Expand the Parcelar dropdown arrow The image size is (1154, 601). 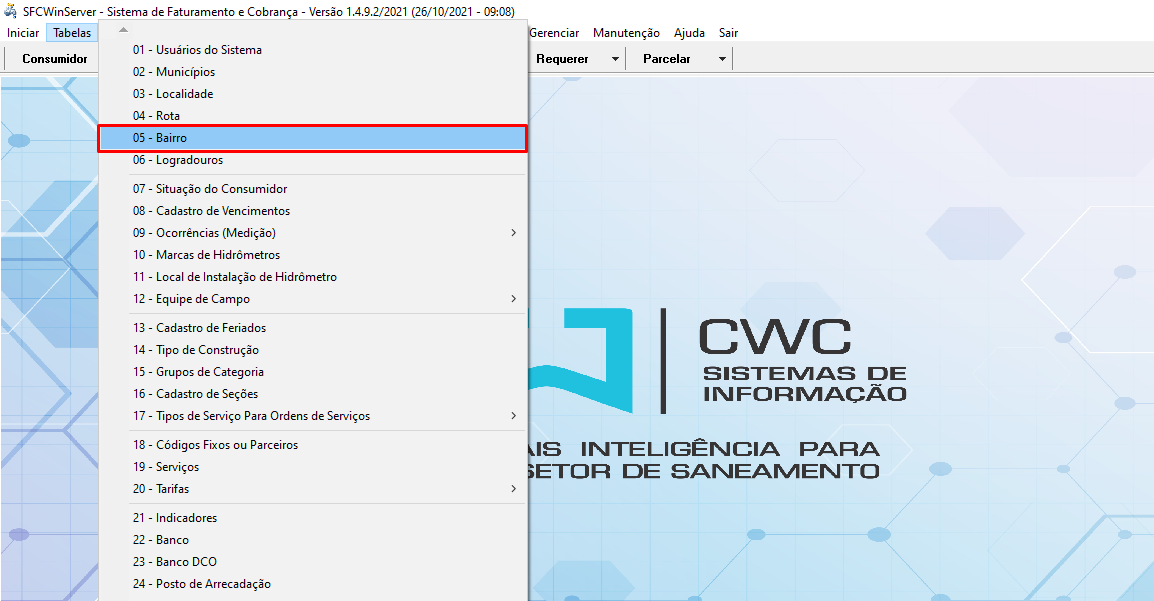click(x=722, y=59)
